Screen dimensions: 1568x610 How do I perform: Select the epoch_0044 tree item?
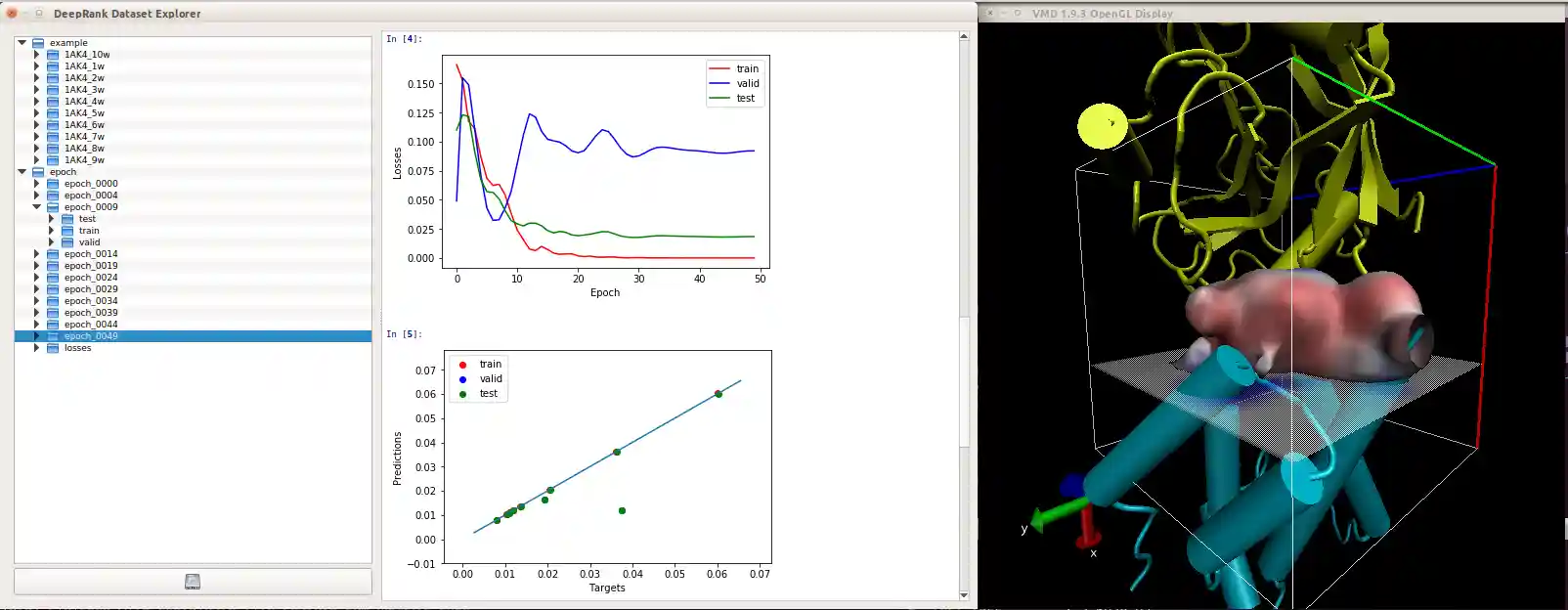point(91,325)
